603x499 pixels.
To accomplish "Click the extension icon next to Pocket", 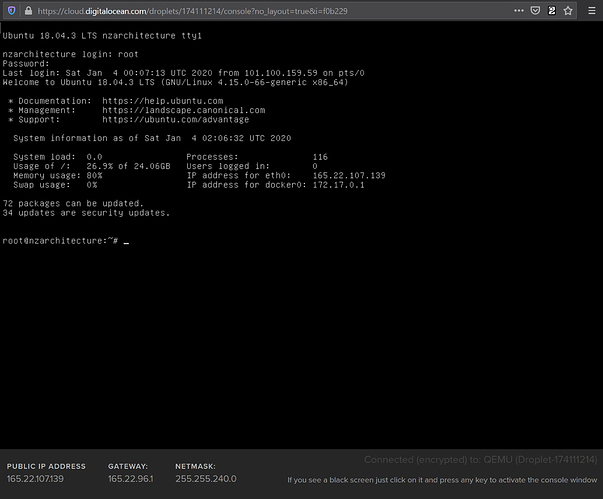I will [551, 11].
